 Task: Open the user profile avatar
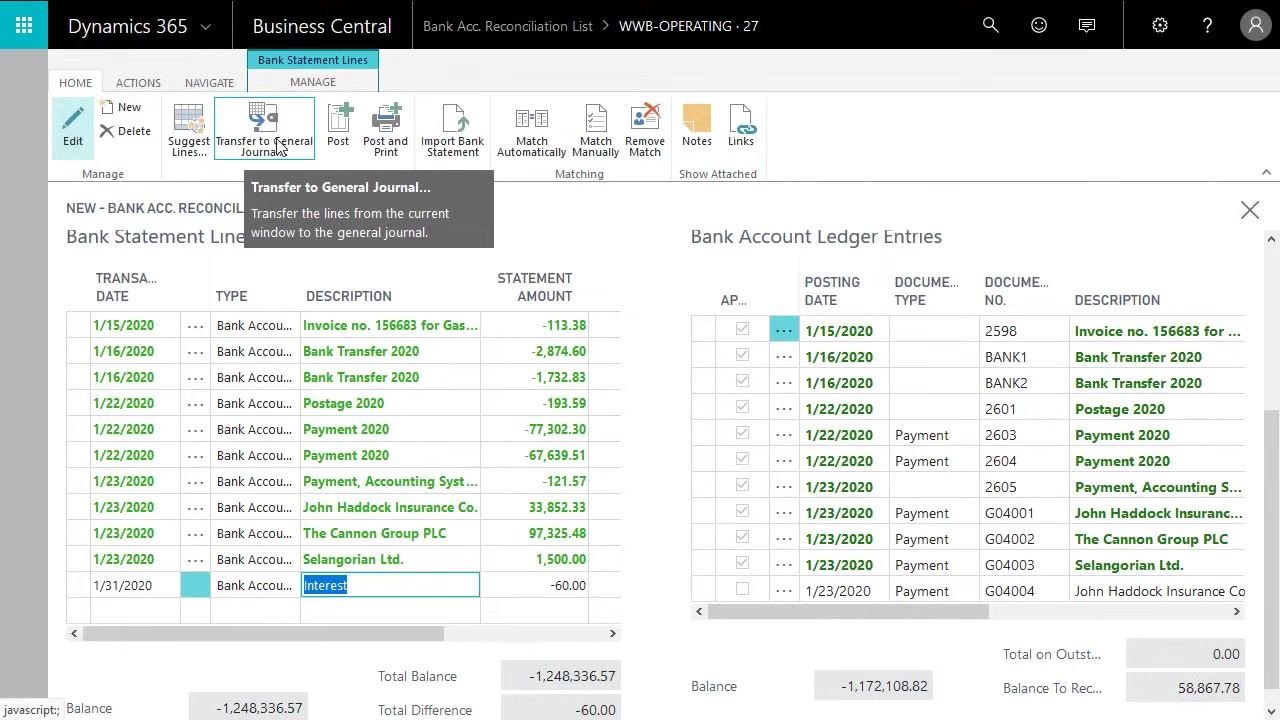tap(1255, 25)
